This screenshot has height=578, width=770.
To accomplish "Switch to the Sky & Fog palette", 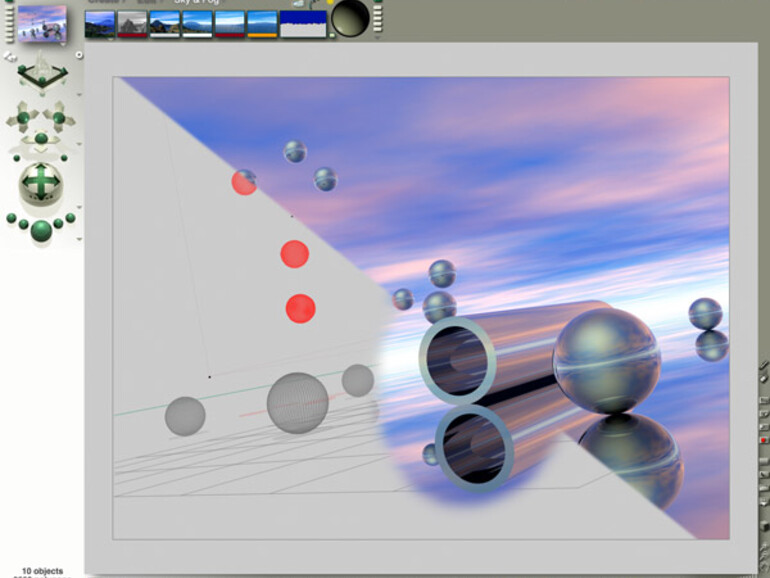I will [196, 2].
